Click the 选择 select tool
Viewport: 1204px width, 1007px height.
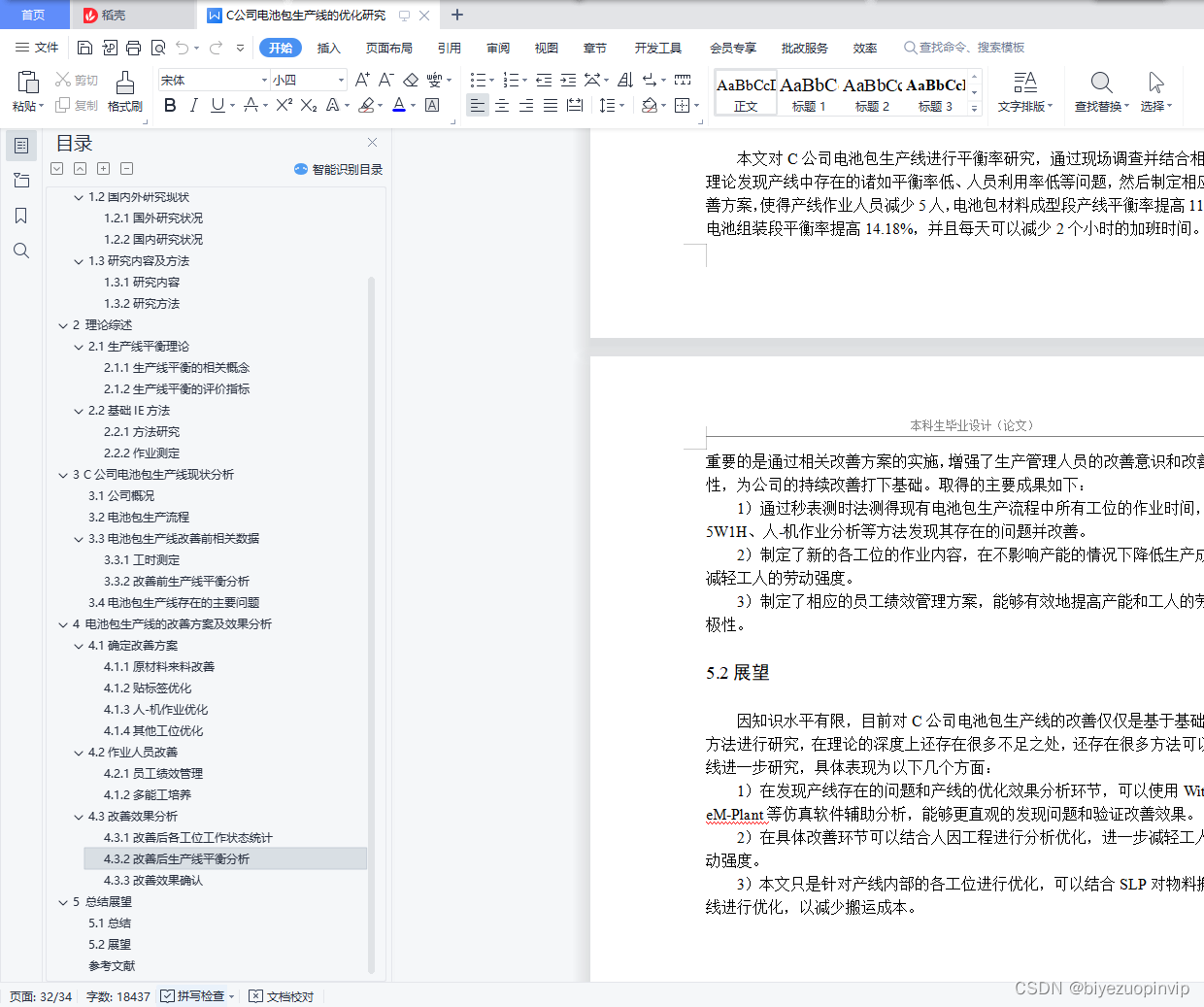point(1155,91)
